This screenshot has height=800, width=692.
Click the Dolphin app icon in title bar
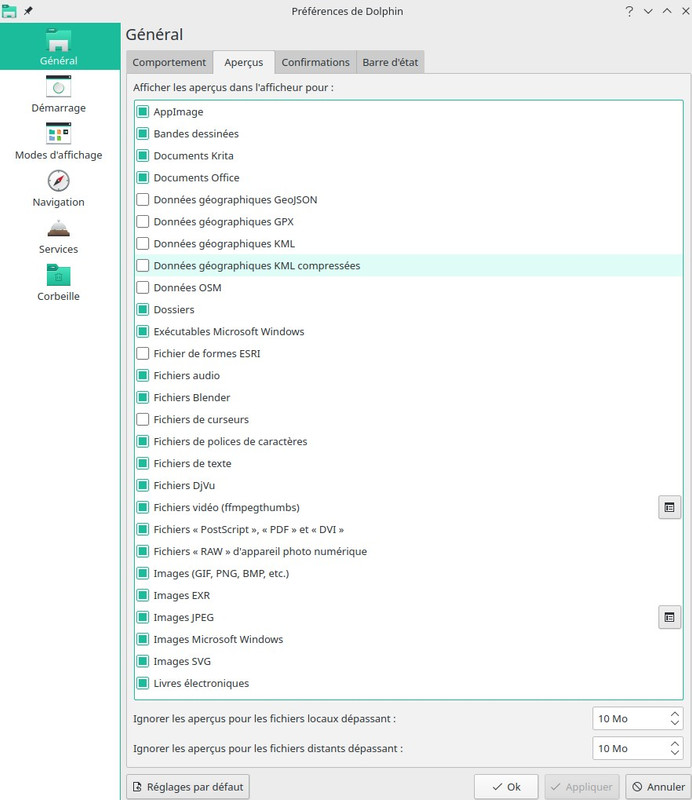9,11
